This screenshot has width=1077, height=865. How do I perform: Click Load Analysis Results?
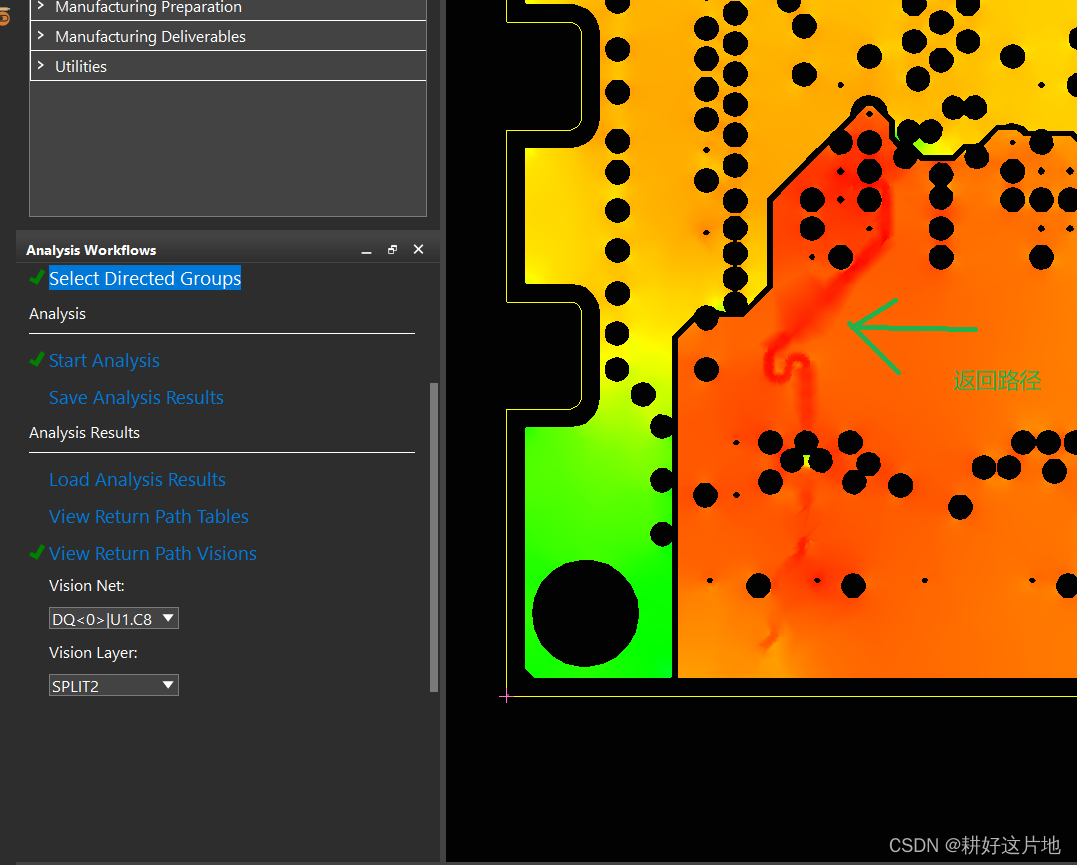(137, 479)
